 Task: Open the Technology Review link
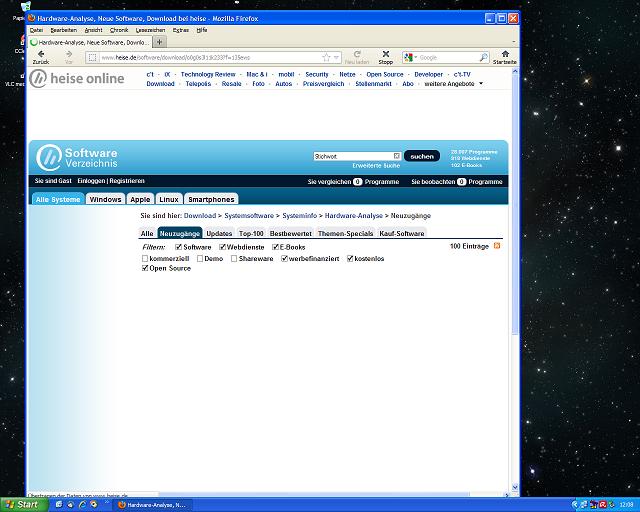pyautogui.click(x=208, y=74)
